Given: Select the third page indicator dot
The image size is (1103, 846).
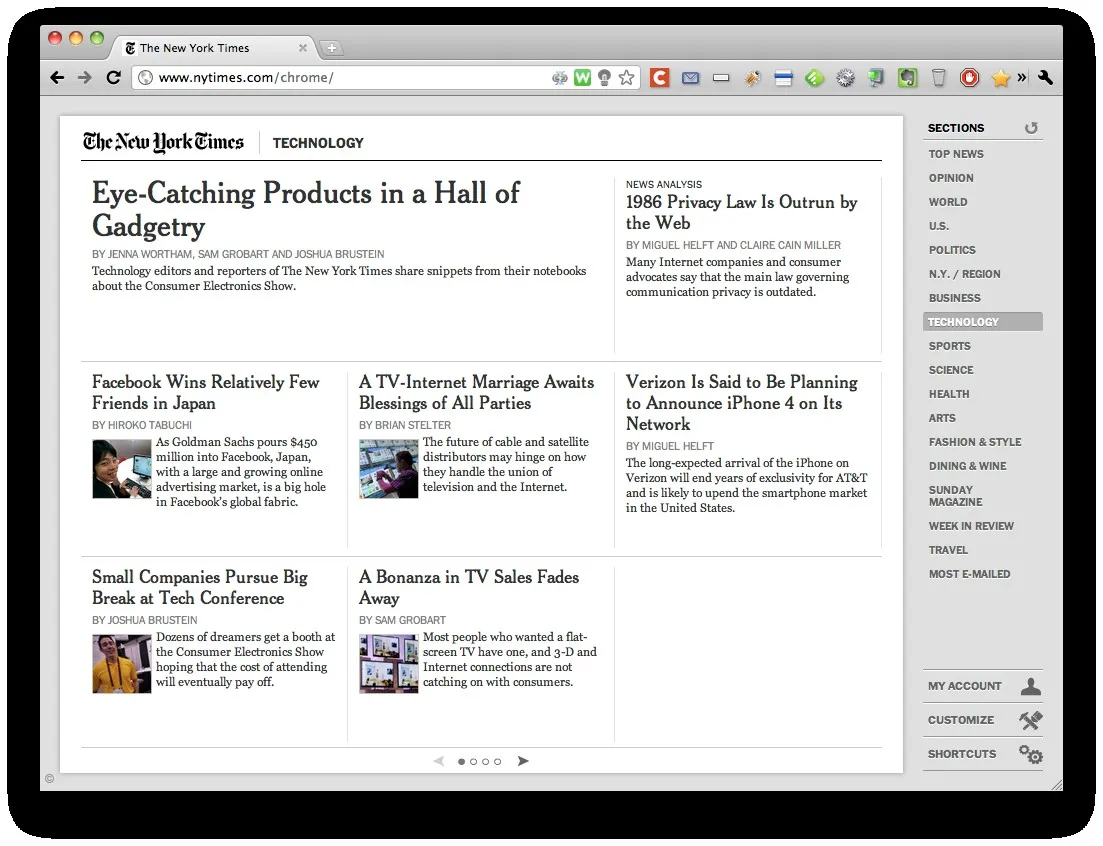Looking at the screenshot, I should pos(485,762).
